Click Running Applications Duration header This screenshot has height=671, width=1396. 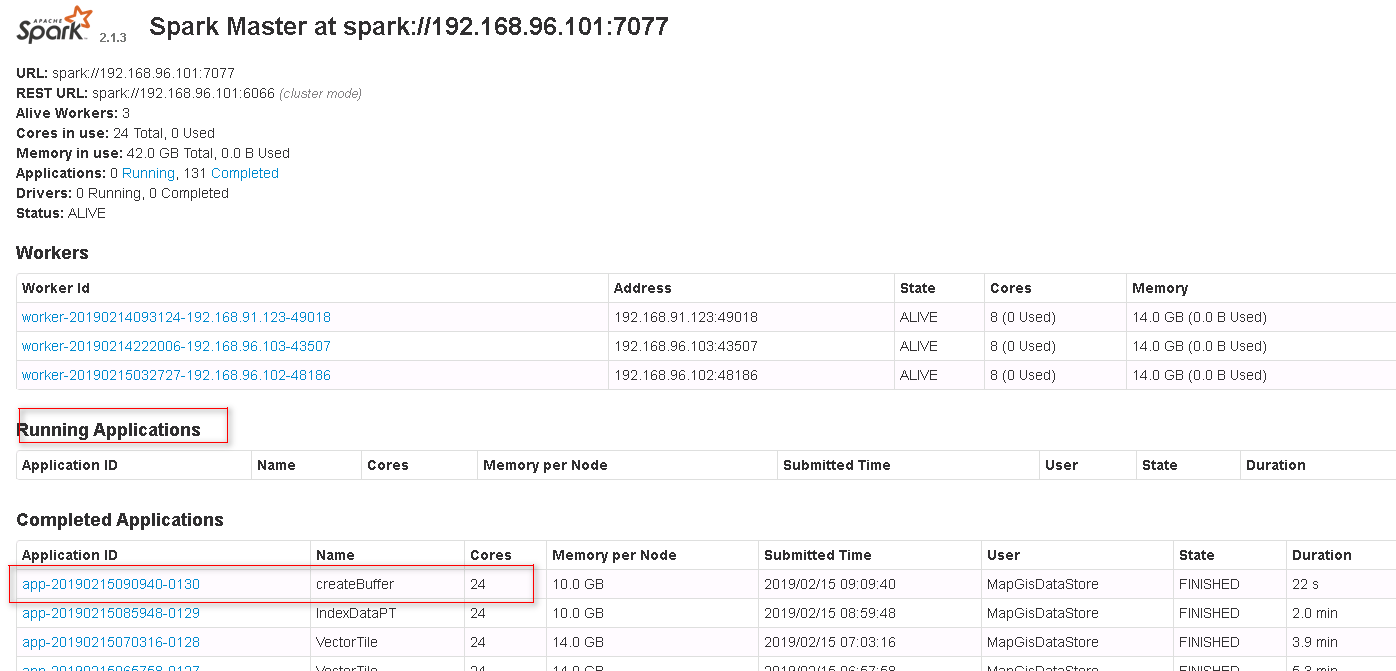coord(1275,465)
